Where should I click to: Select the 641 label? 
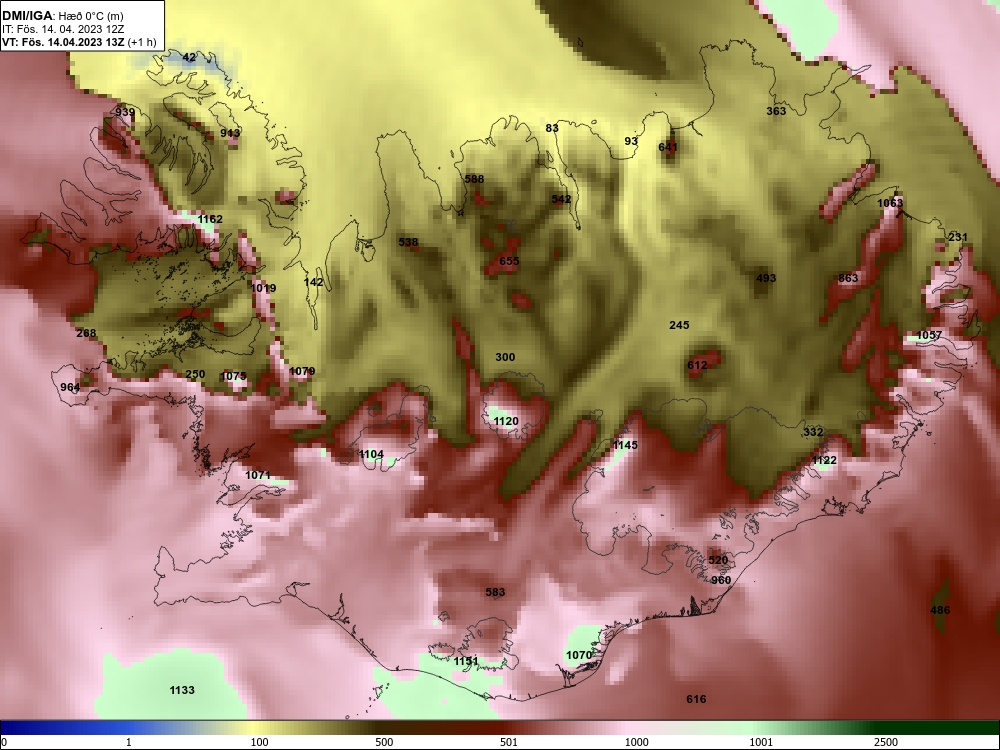668,147
